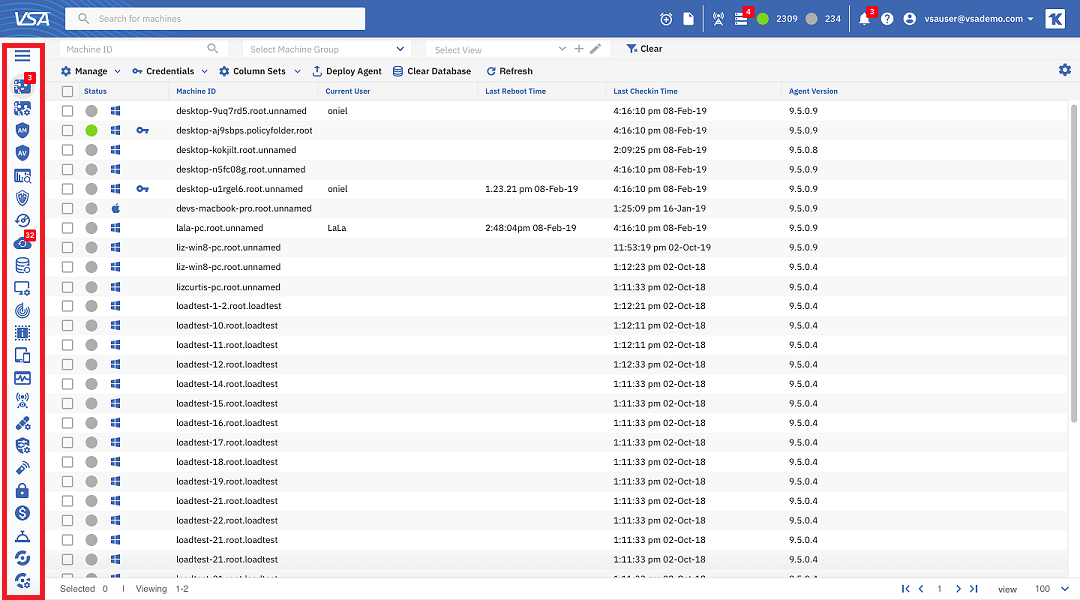This screenshot has height=600, width=1080.
Task: Sort by the Status column header
Action: coord(95,91)
